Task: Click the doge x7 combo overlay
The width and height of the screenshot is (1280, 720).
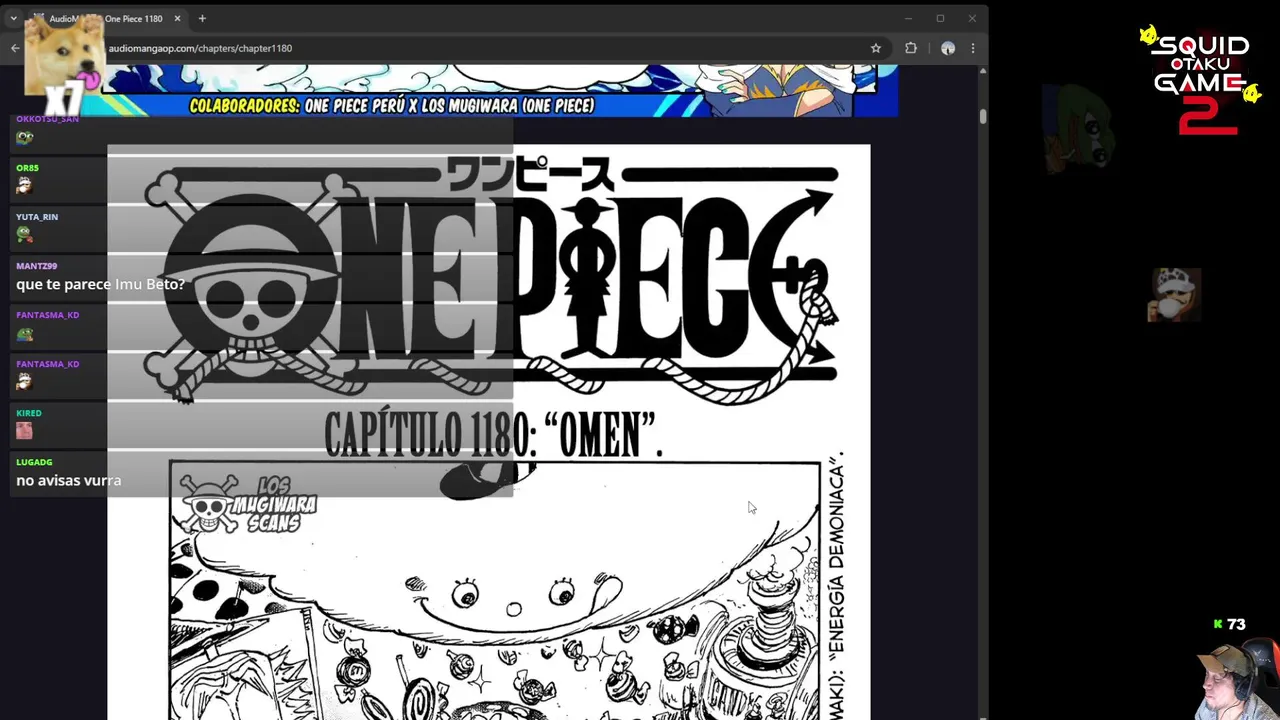Action: click(65, 65)
